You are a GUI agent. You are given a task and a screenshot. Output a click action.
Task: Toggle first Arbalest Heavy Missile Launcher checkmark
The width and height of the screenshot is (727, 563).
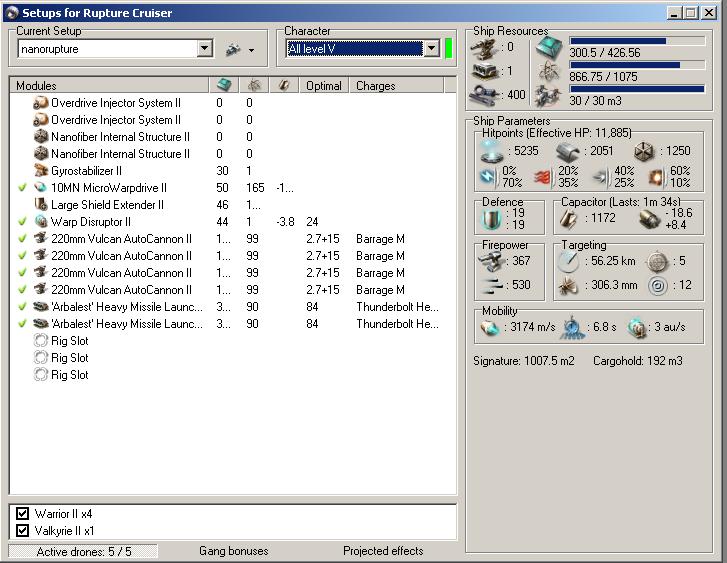(x=22, y=307)
